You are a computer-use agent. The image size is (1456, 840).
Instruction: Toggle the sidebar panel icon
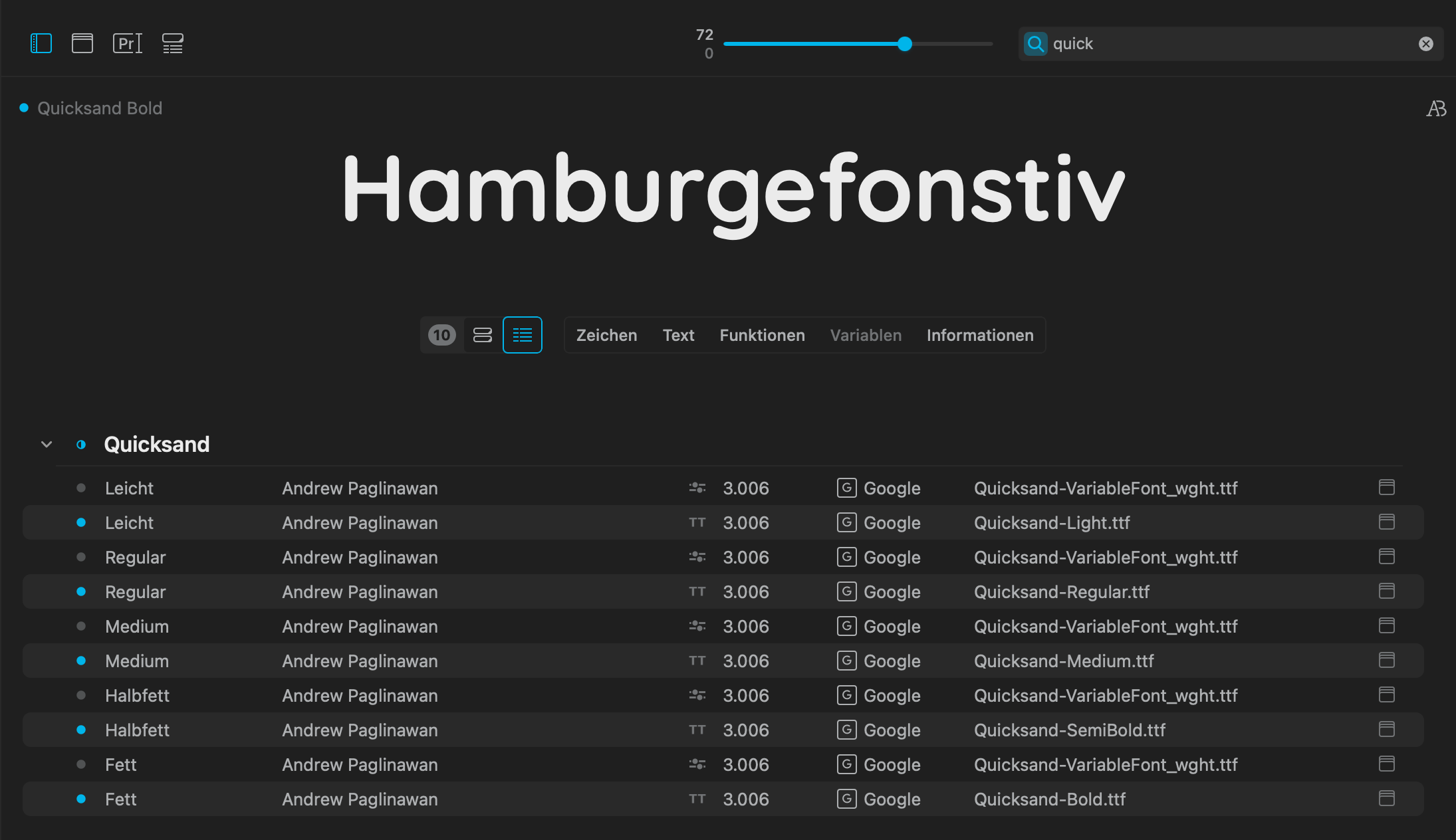(41, 44)
